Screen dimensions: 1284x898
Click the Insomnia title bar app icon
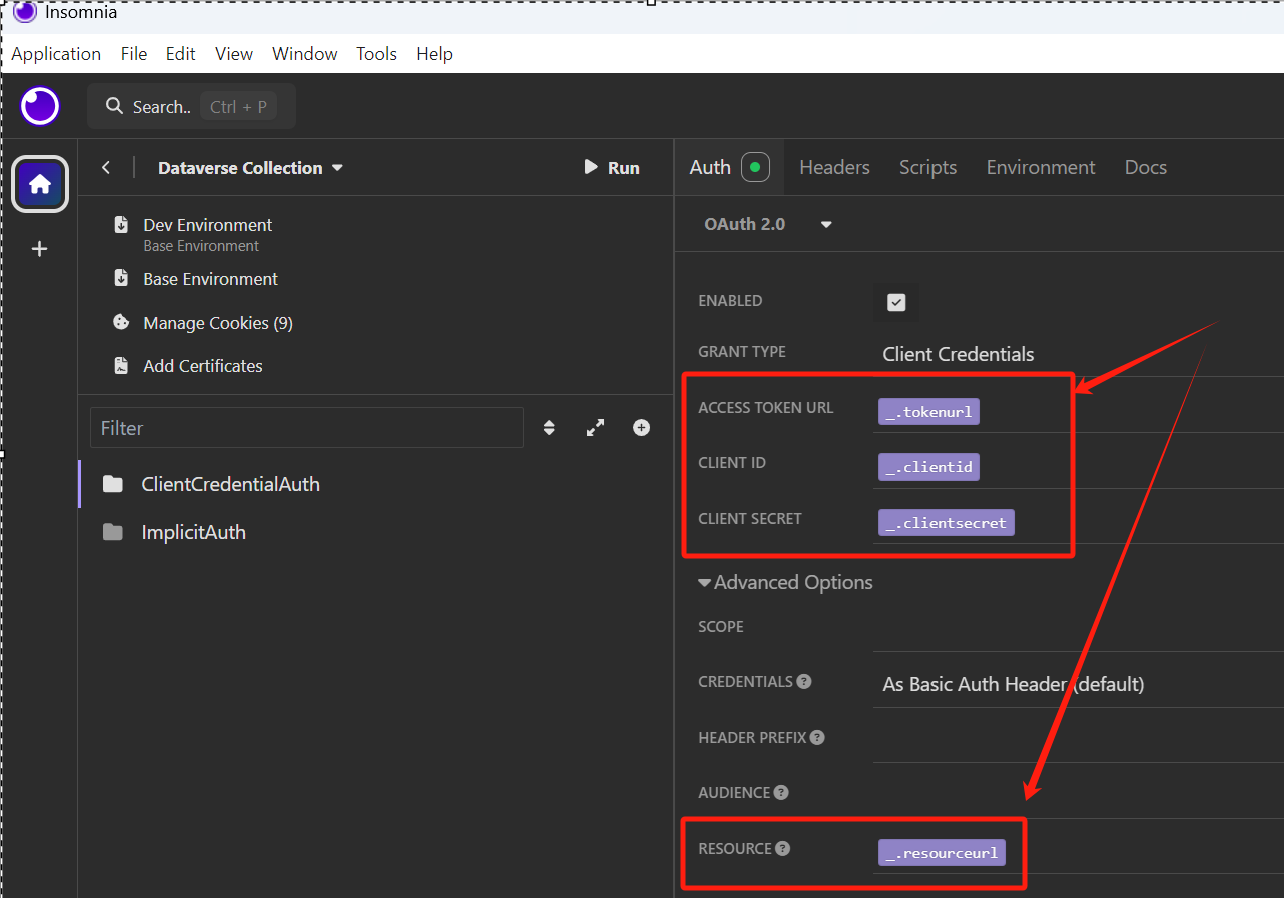click(25, 13)
